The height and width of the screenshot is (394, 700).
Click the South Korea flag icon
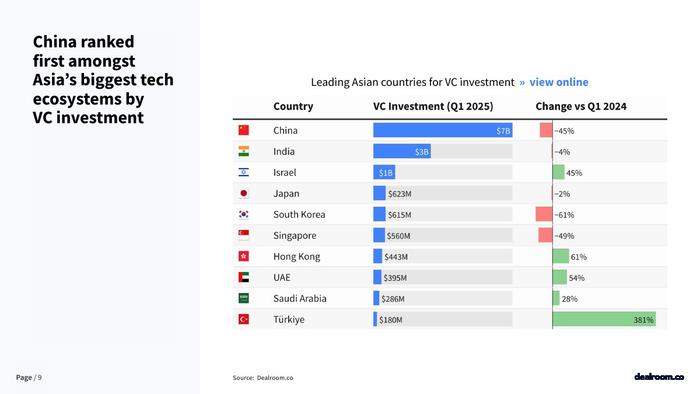(243, 214)
